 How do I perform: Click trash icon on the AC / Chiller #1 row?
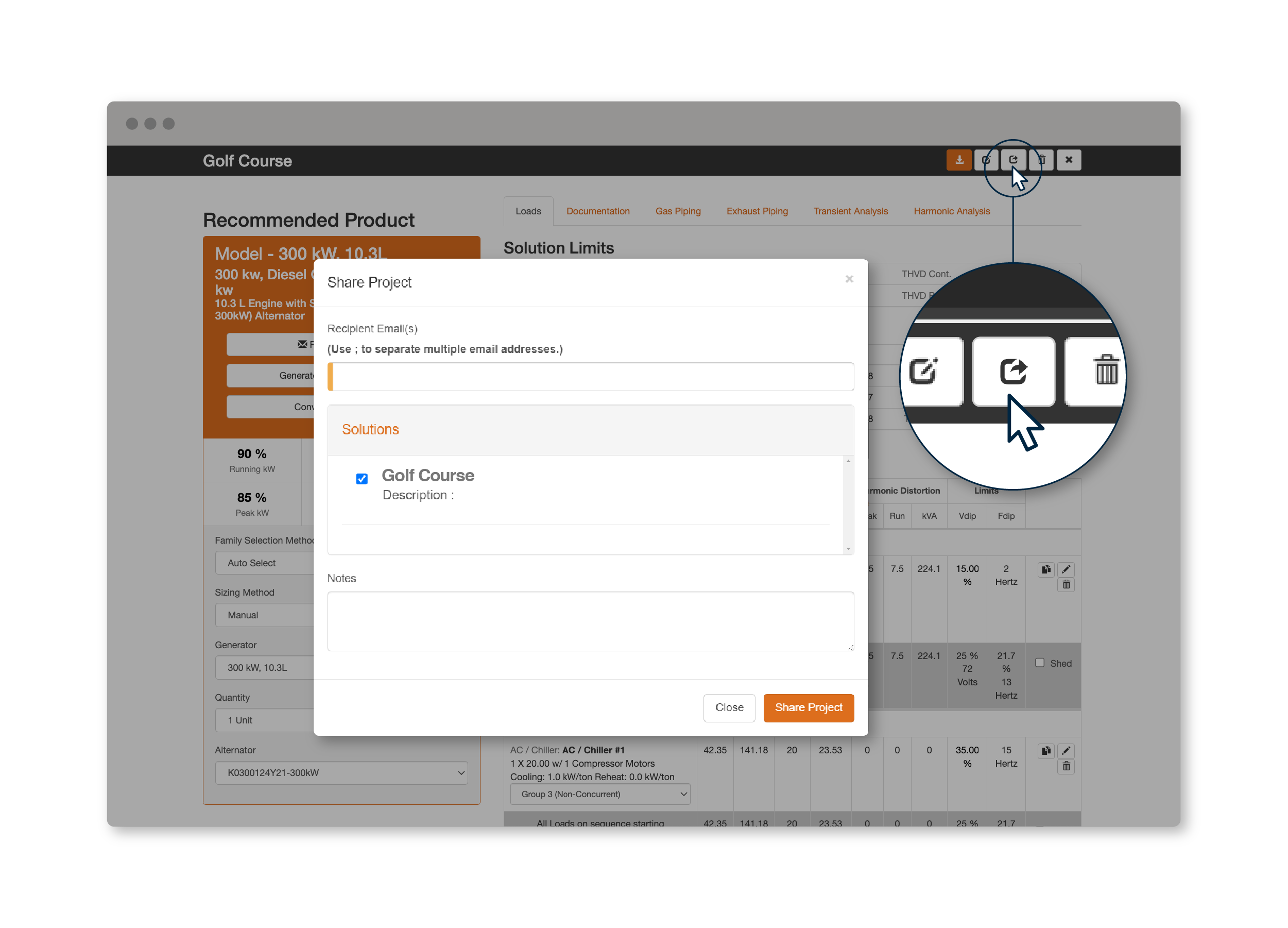[1066, 767]
